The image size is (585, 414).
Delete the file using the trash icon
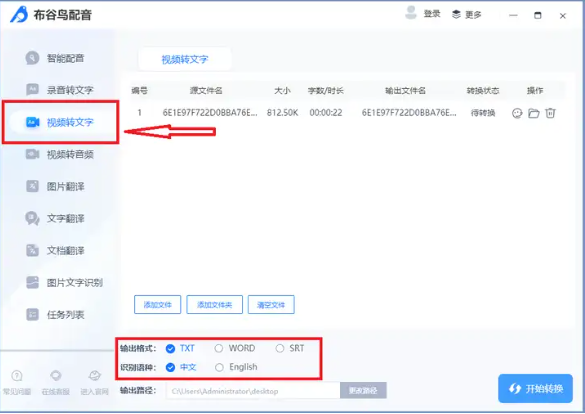click(x=550, y=113)
